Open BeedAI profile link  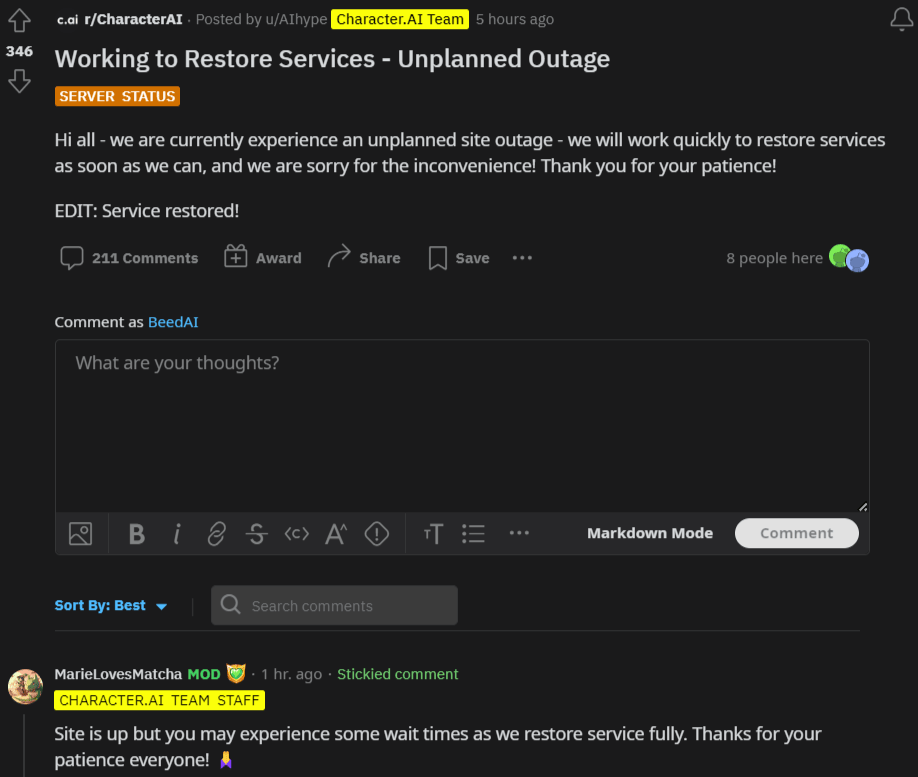click(173, 322)
